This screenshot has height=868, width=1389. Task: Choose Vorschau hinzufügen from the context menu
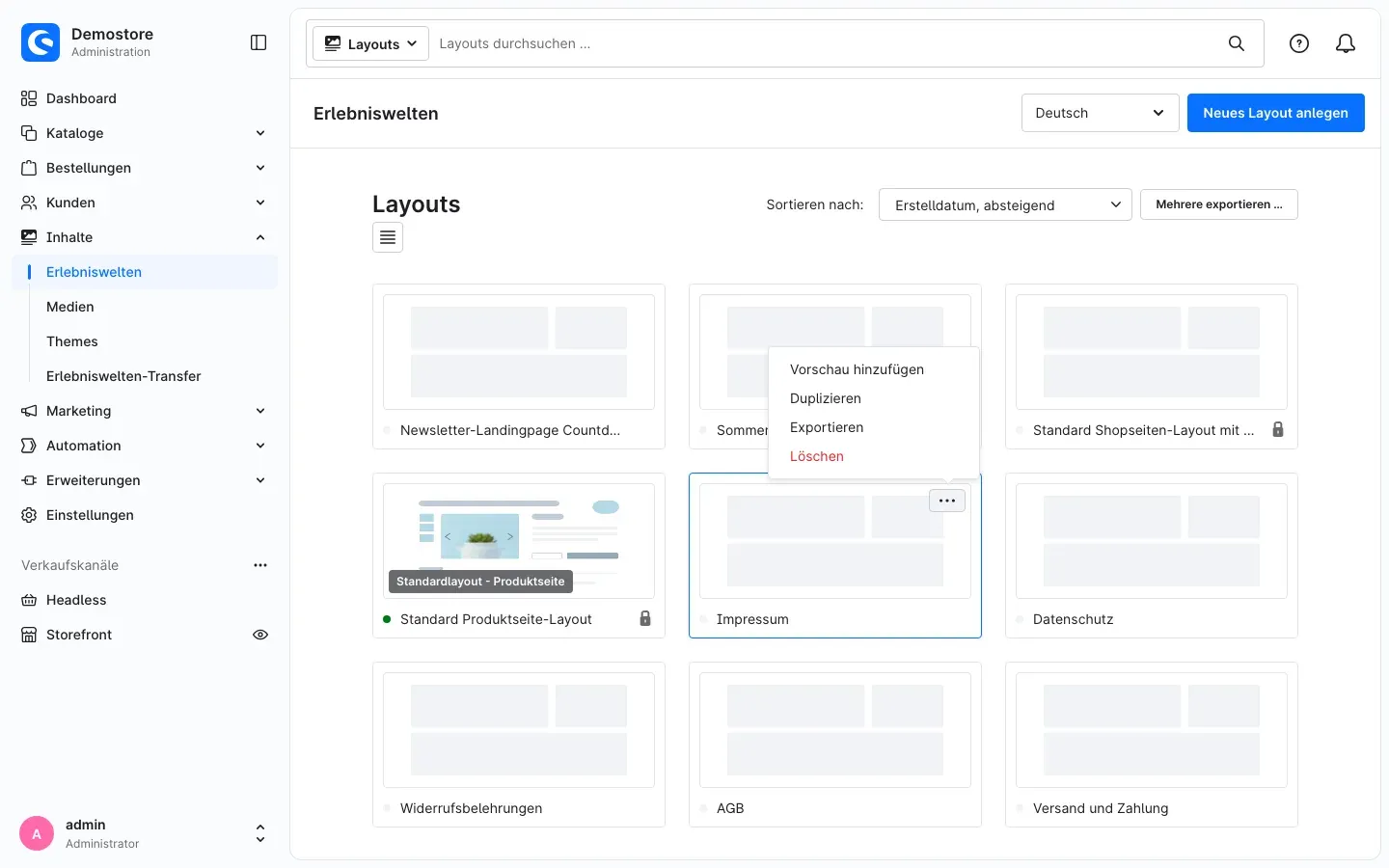(857, 369)
